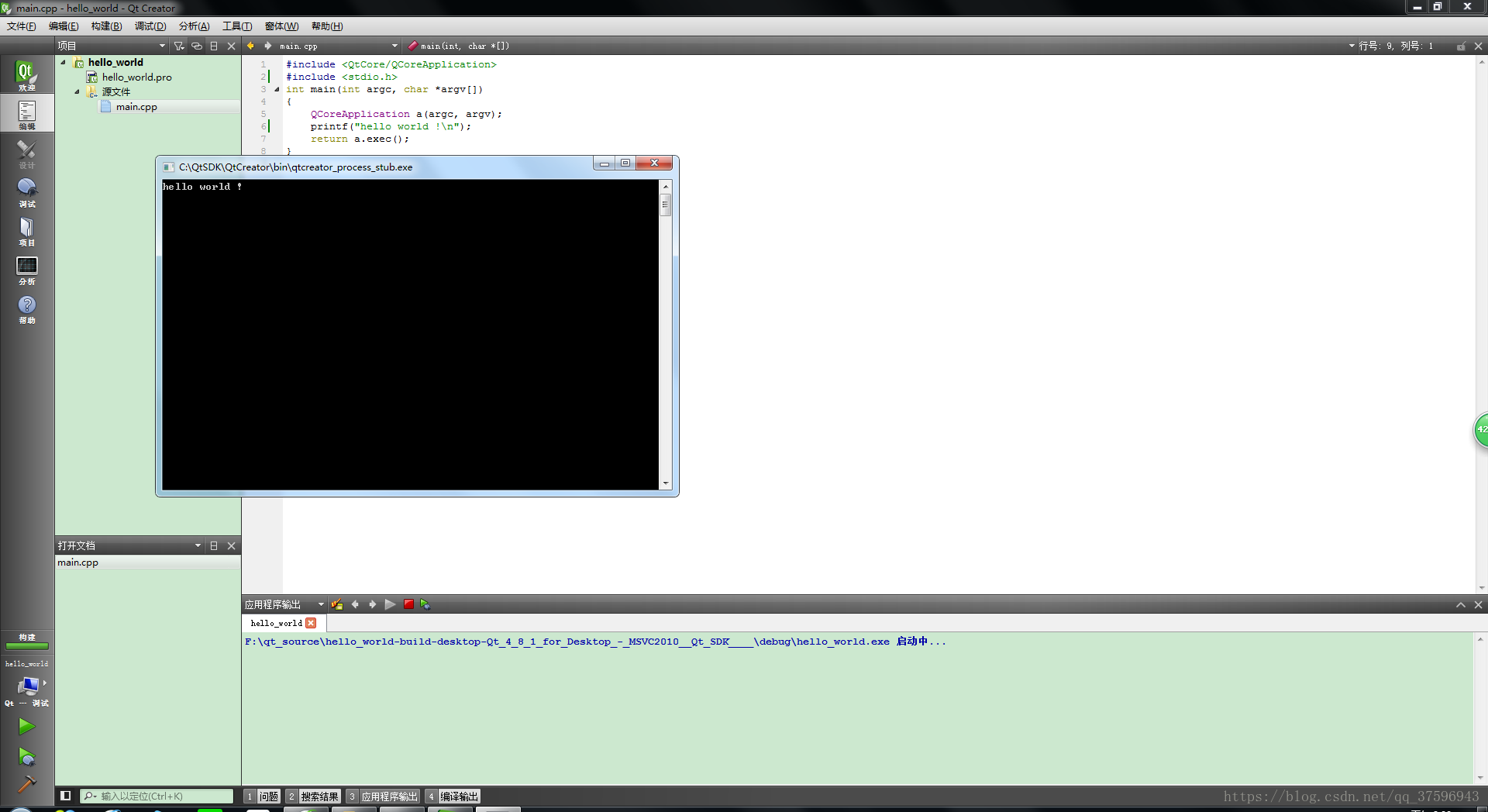
Task: Open the 工具(T) menu
Action: point(237,26)
